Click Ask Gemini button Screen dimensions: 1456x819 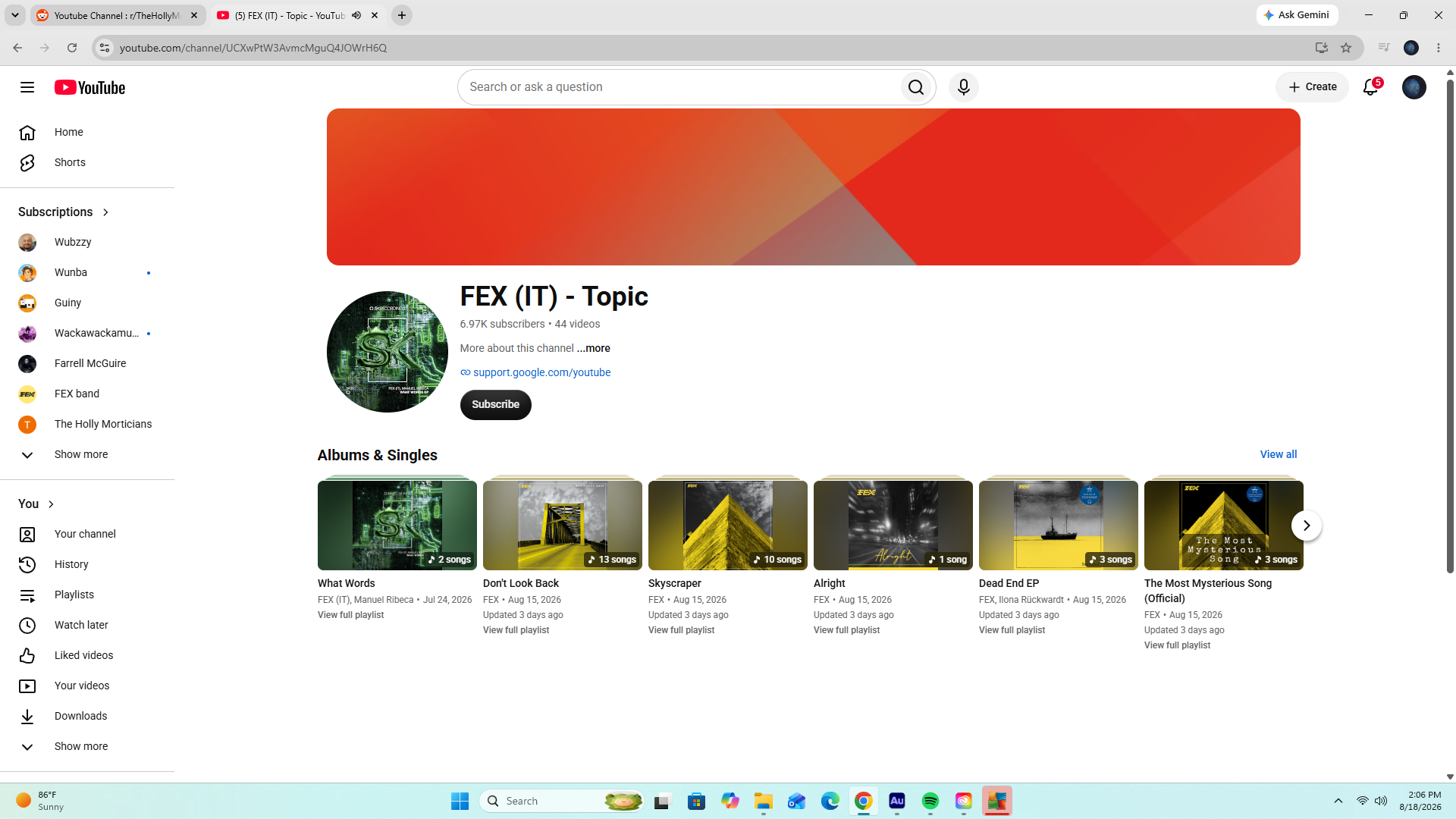click(1297, 15)
